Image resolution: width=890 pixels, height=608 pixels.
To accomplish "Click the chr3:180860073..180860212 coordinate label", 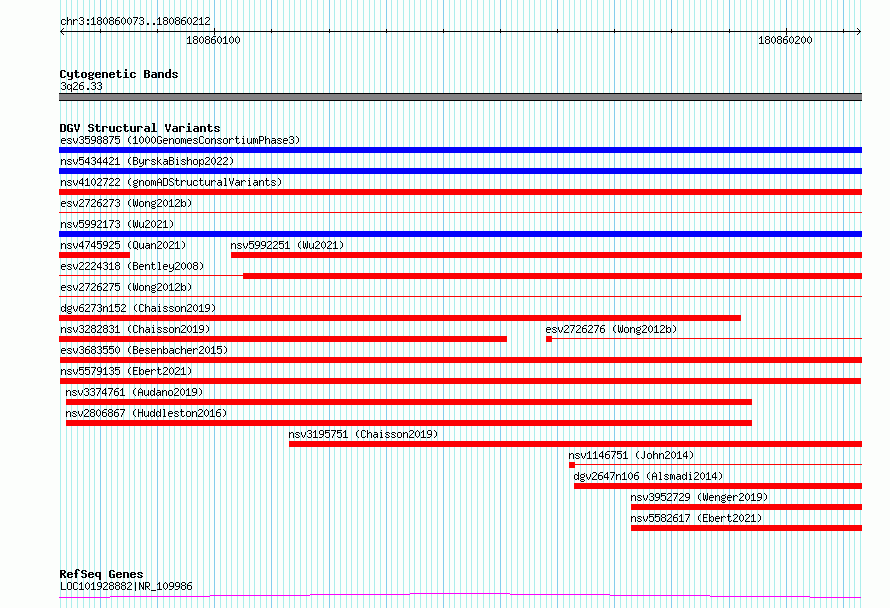I will click(x=135, y=21).
